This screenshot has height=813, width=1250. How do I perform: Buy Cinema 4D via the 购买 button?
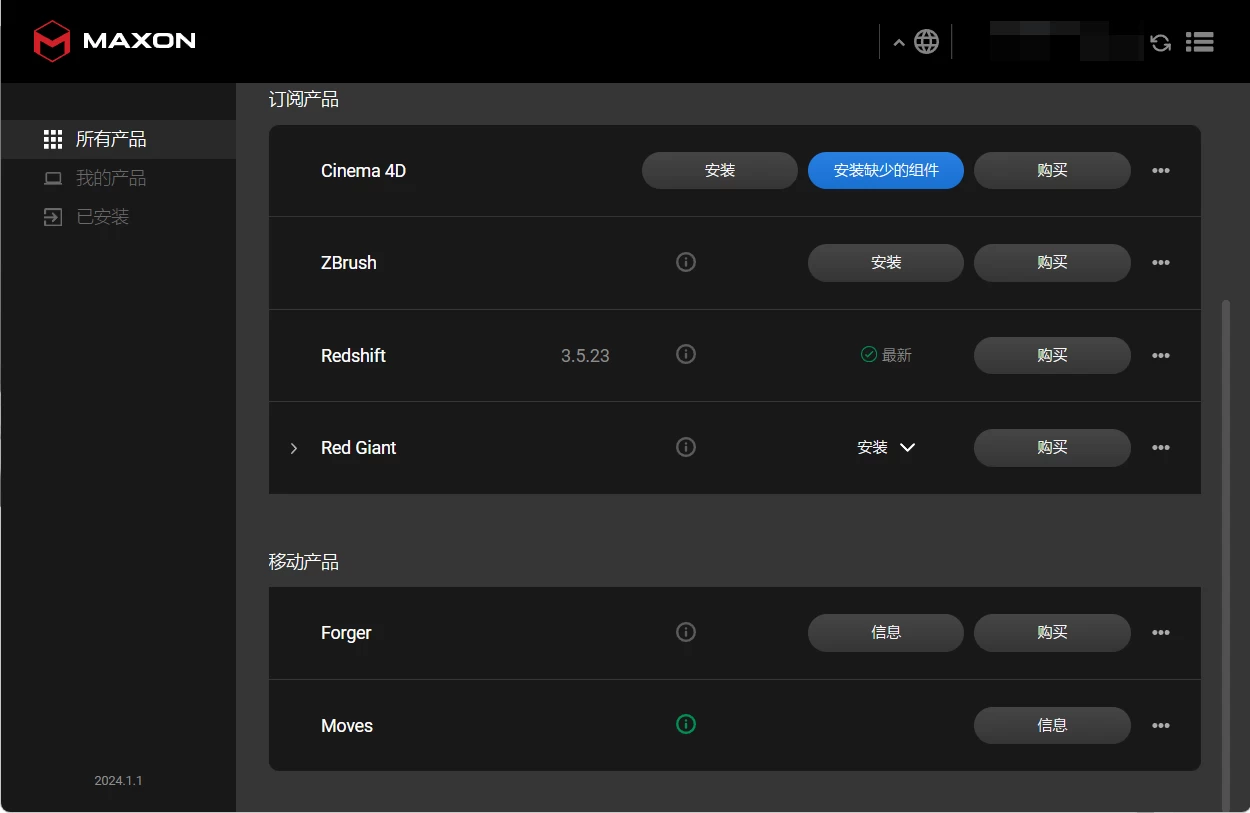point(1052,171)
